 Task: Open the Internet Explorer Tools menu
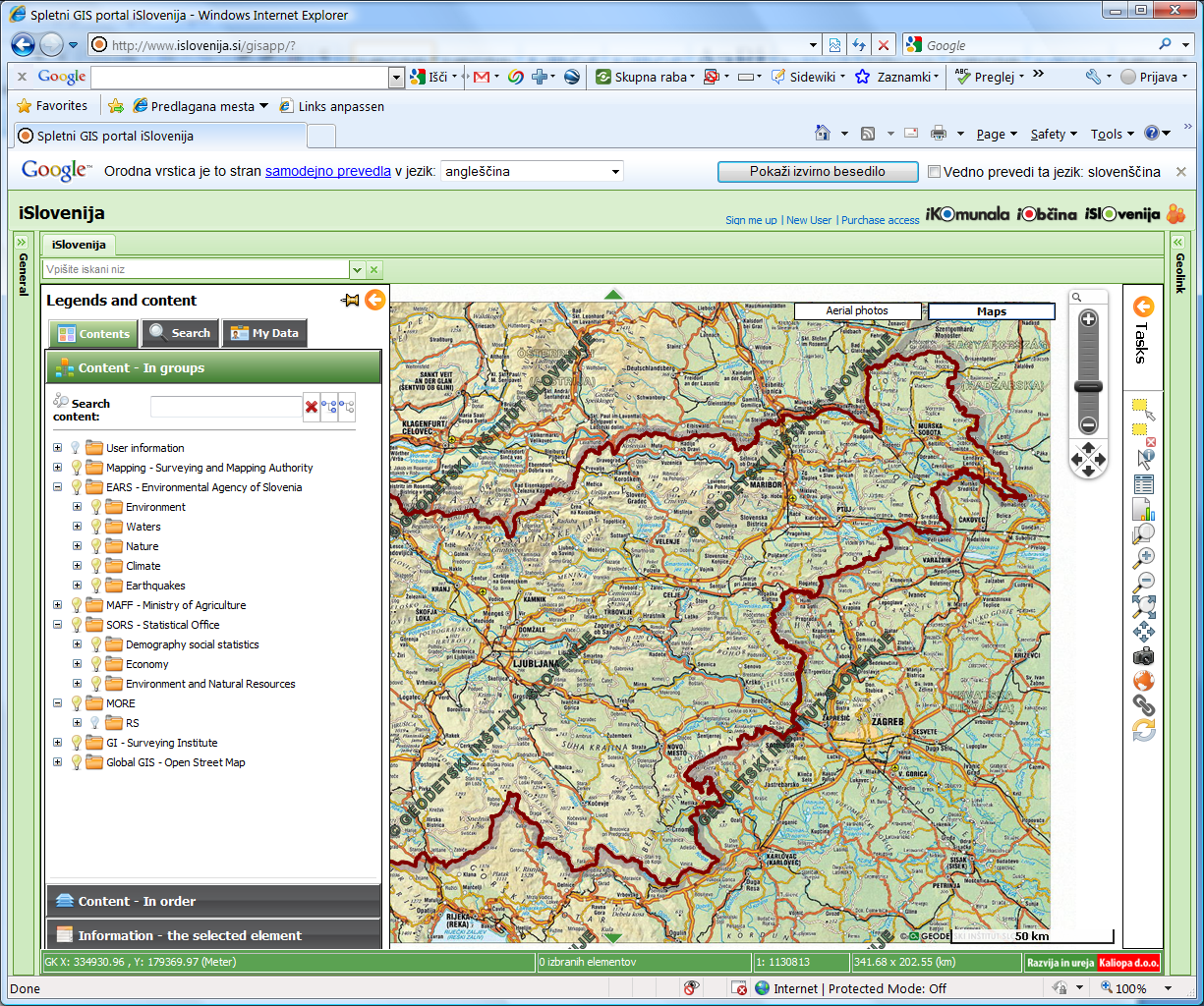coord(1112,134)
